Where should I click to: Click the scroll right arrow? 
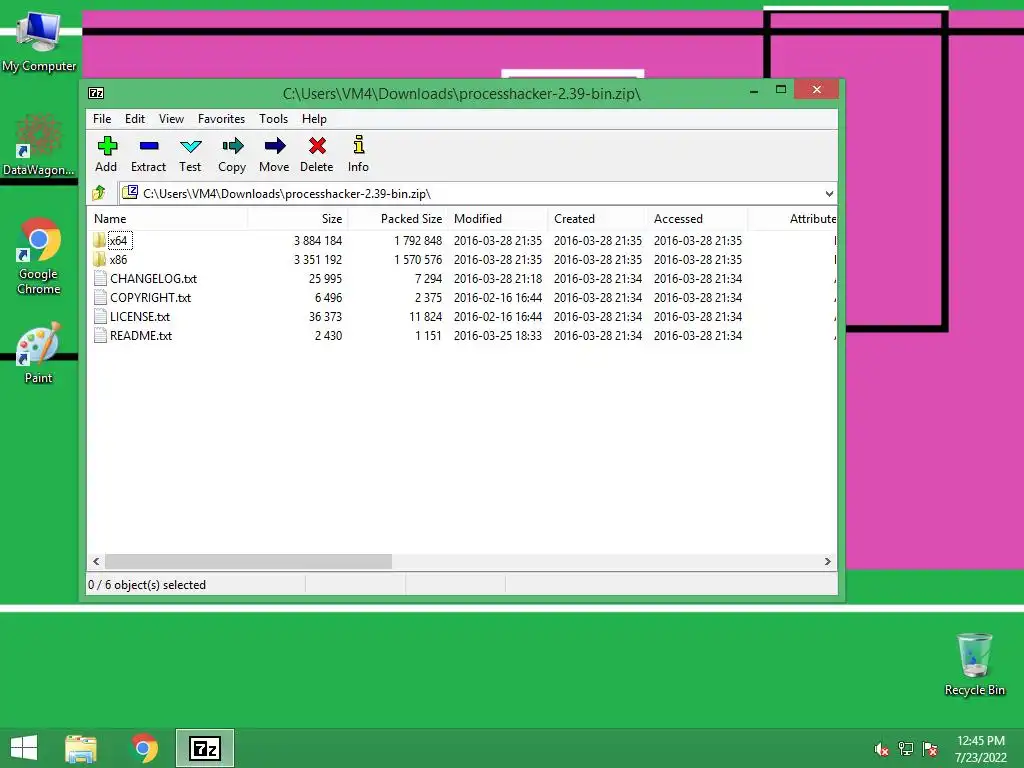coord(827,561)
